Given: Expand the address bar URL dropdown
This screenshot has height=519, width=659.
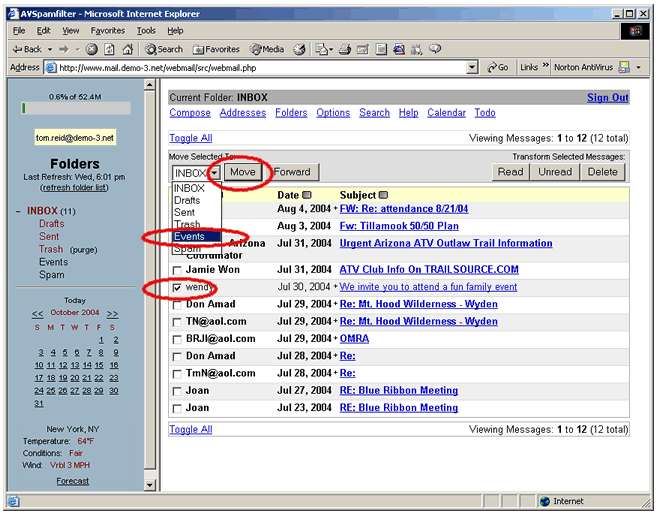Looking at the screenshot, I should (472, 67).
